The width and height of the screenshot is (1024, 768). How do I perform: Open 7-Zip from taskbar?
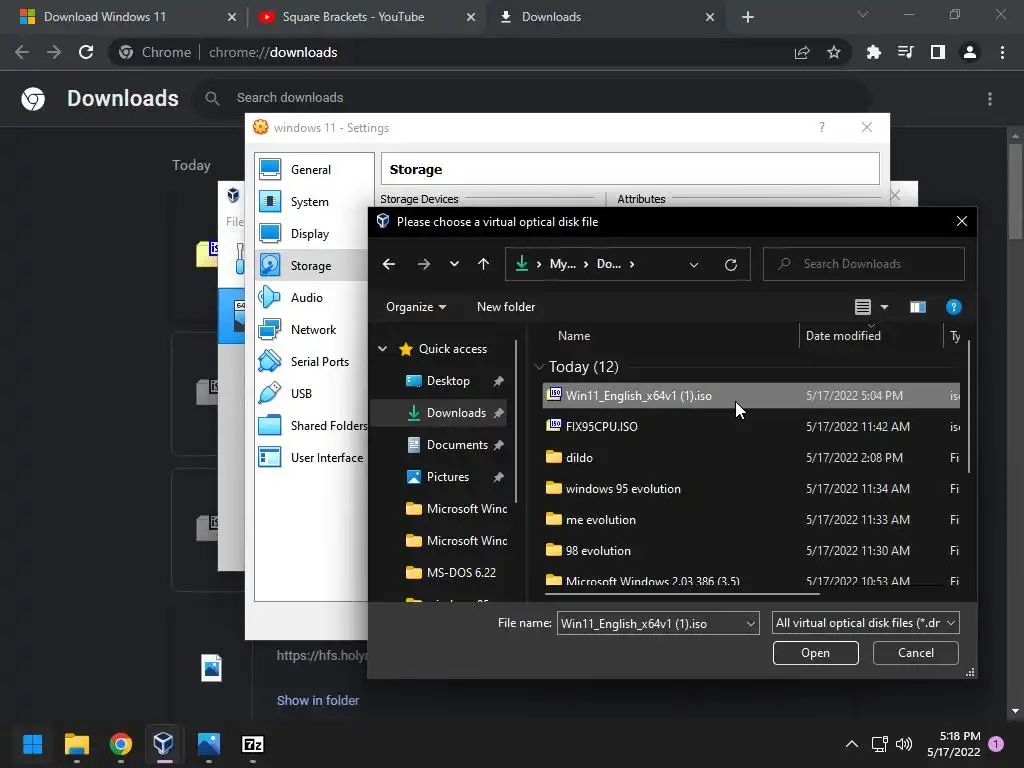tap(253, 744)
